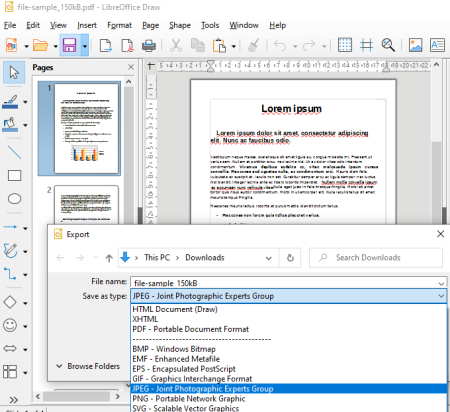Select the Connectors tool
450x412 pixels.
tap(10, 274)
